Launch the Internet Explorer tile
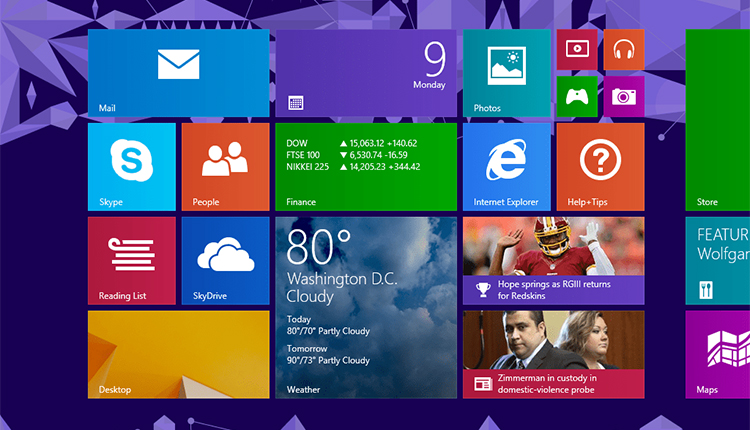The height and width of the screenshot is (430, 750). click(506, 166)
